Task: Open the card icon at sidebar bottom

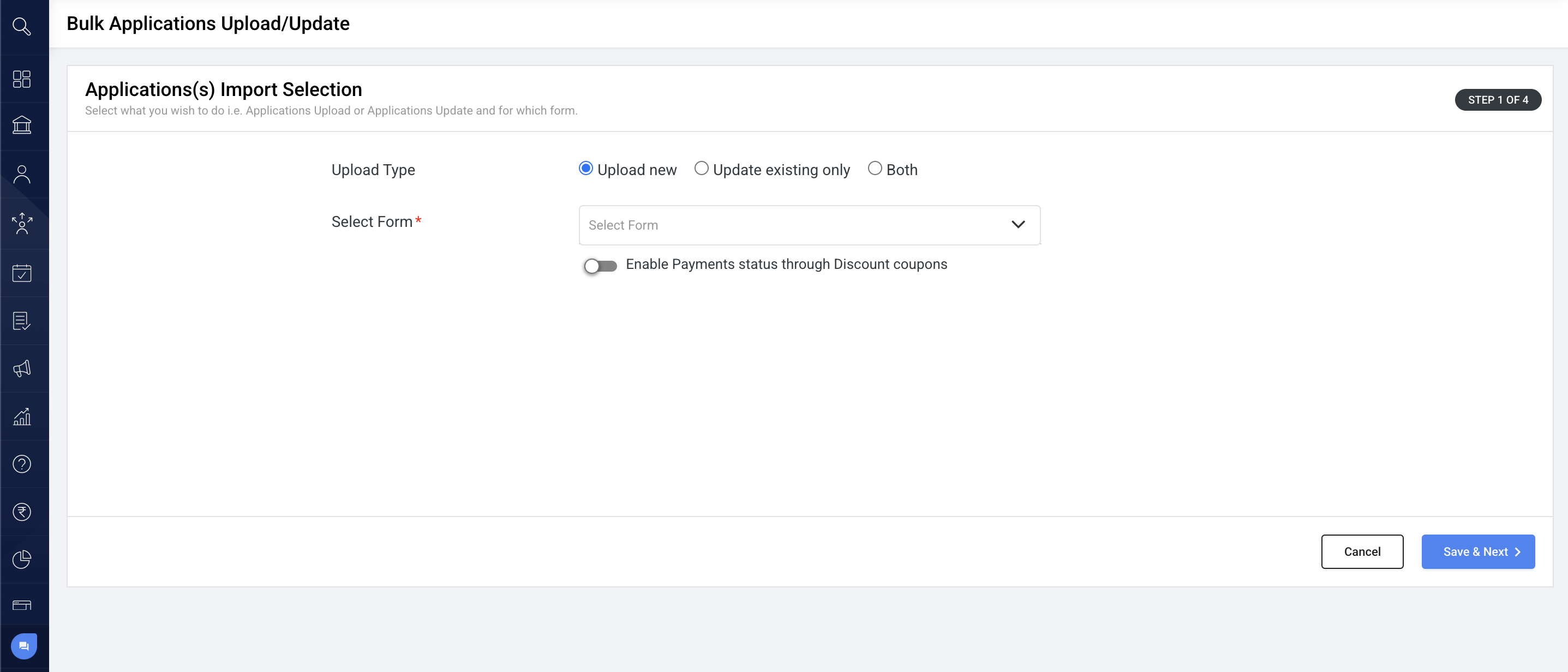Action: coord(22,605)
